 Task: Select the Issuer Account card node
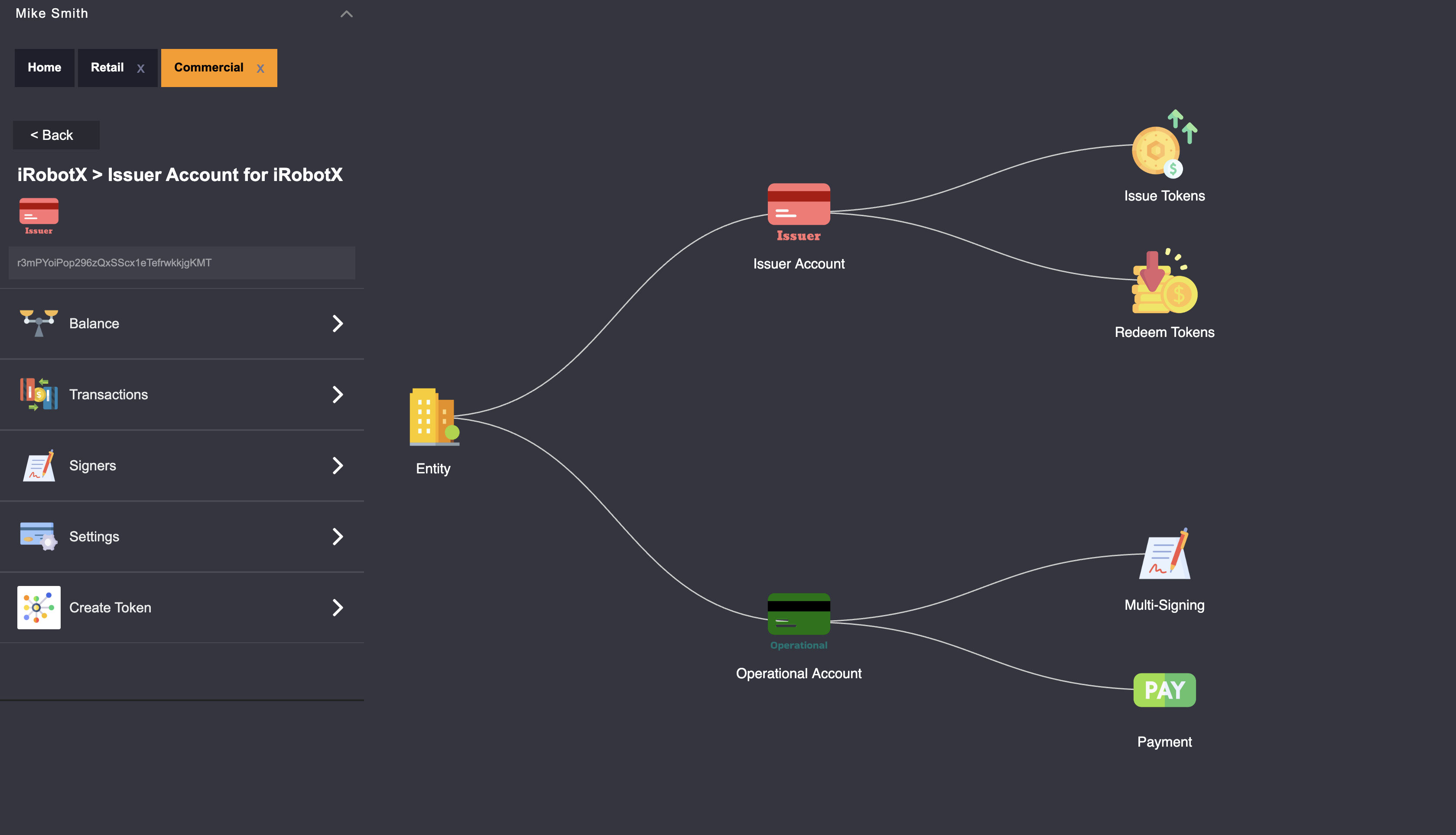click(x=798, y=205)
